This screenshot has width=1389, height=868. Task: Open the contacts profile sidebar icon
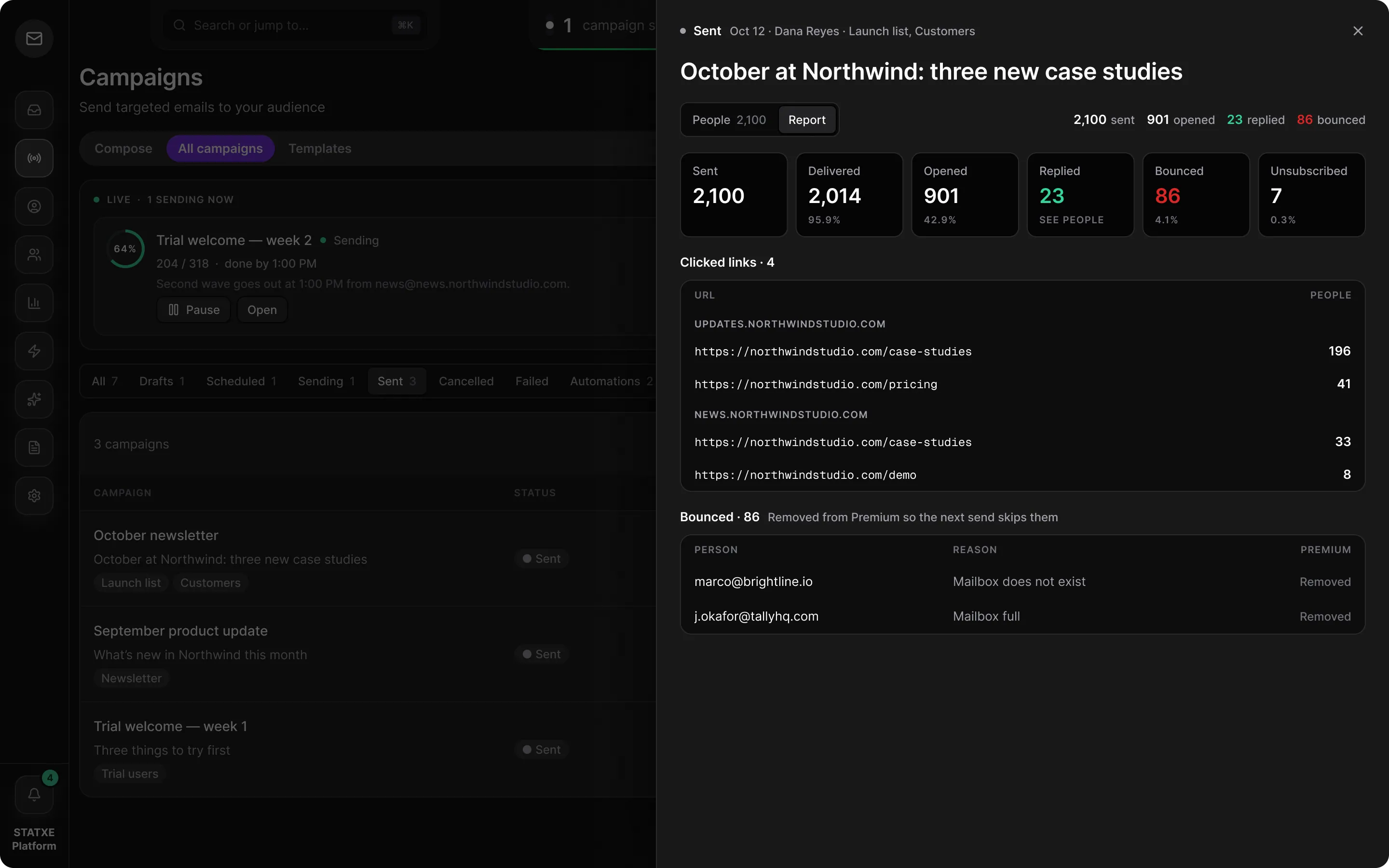coord(34,207)
